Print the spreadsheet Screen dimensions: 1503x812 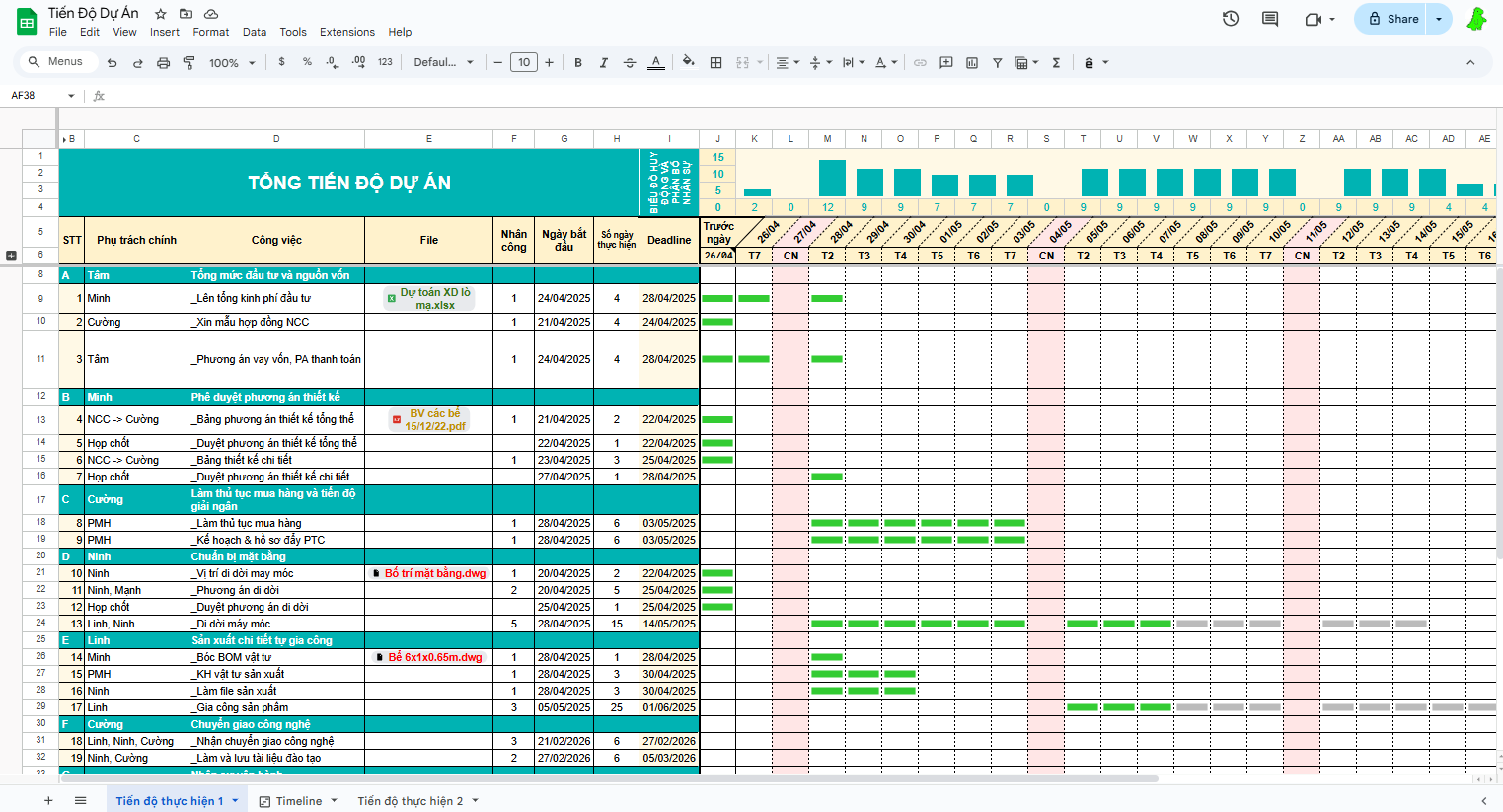click(164, 62)
